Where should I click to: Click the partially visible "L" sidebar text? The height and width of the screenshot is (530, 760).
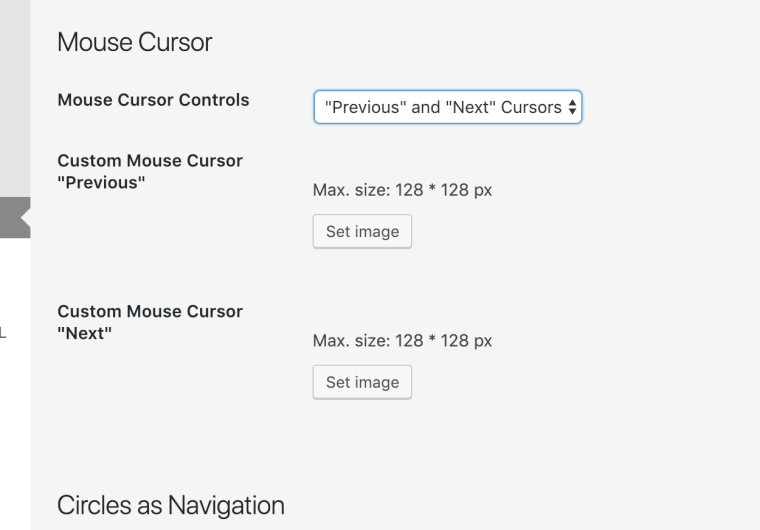tap(3, 333)
